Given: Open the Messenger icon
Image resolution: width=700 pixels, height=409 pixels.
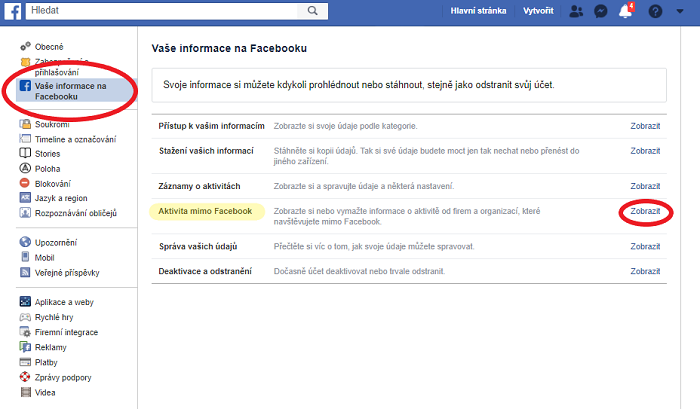Looking at the screenshot, I should point(602,12).
